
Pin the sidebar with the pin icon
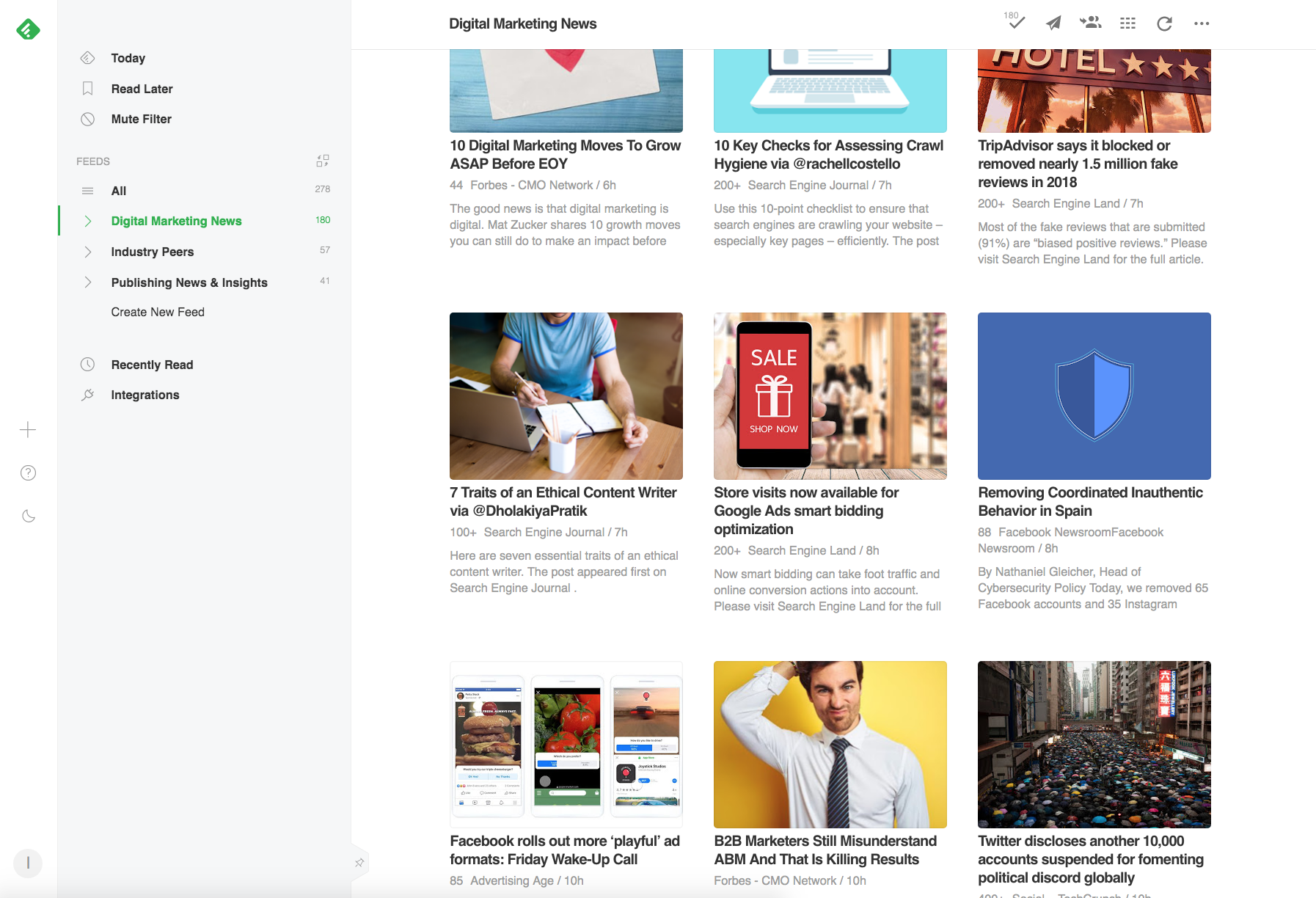coord(359,863)
